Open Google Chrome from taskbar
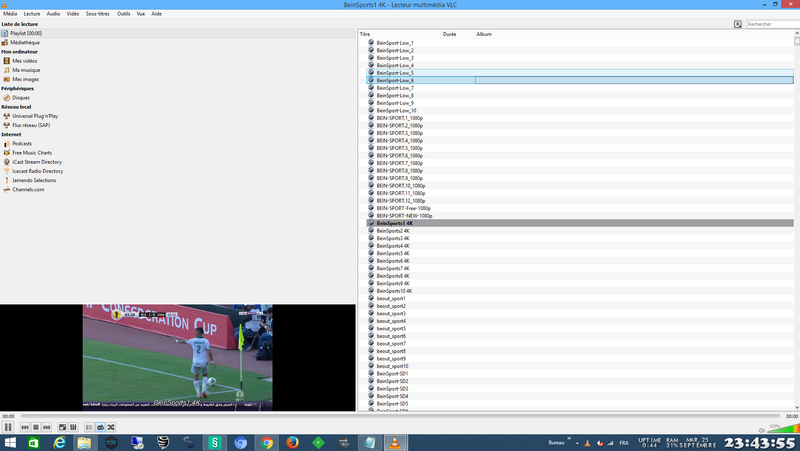Viewport: 800px width, 451px height. pyautogui.click(x=266, y=442)
